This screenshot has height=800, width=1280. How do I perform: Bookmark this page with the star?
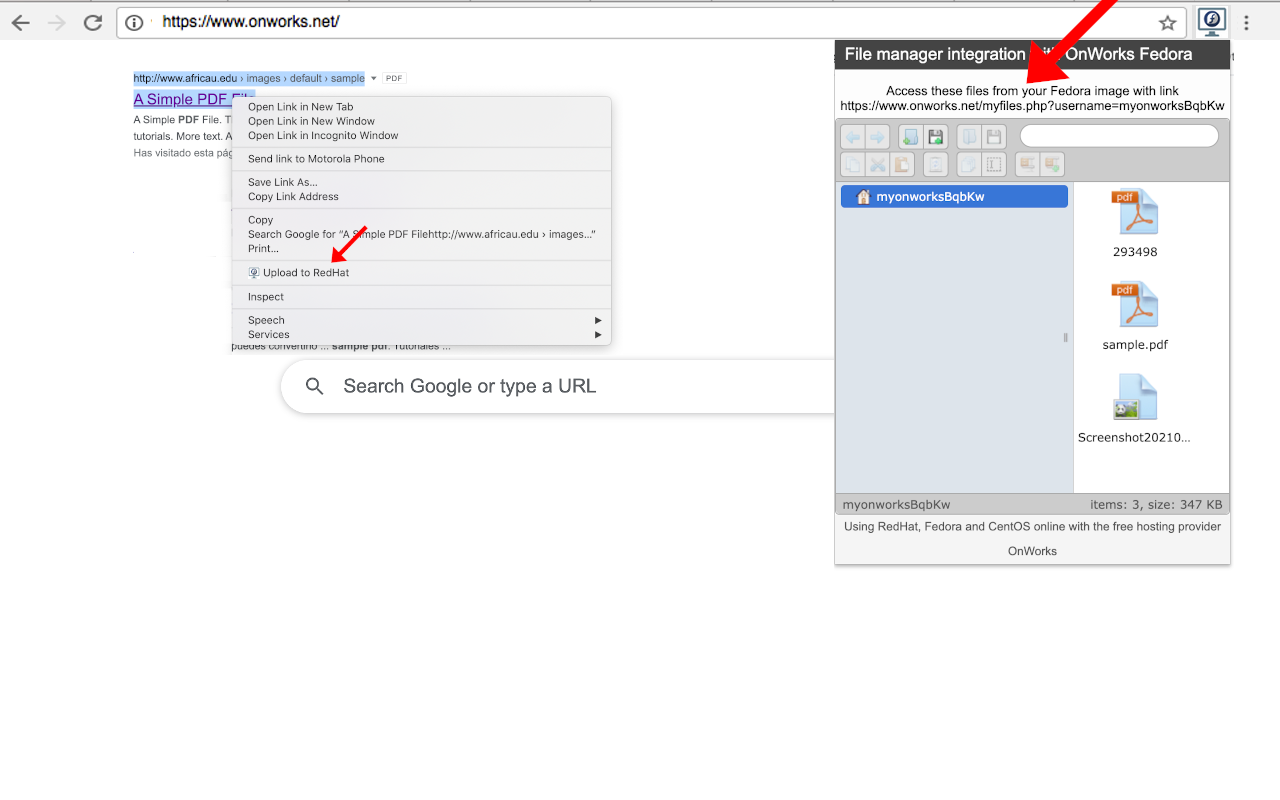coord(1167,23)
